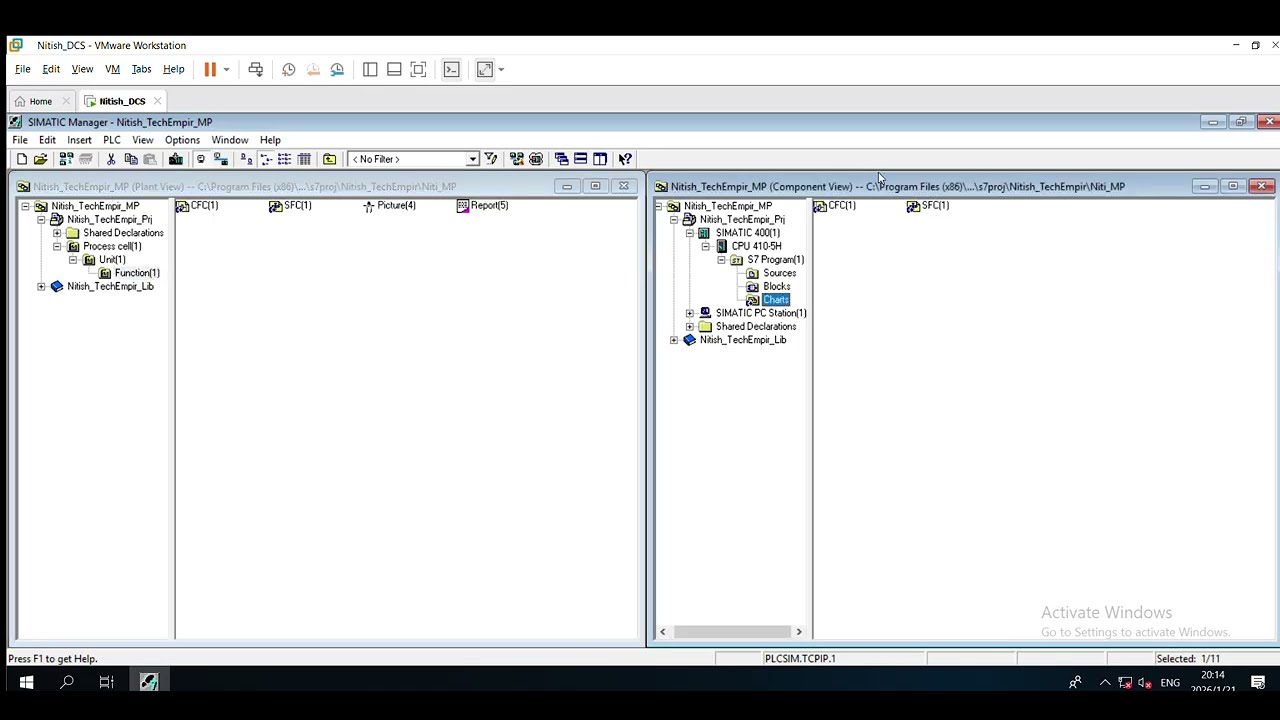Open a project with the Open icon

click(41, 159)
